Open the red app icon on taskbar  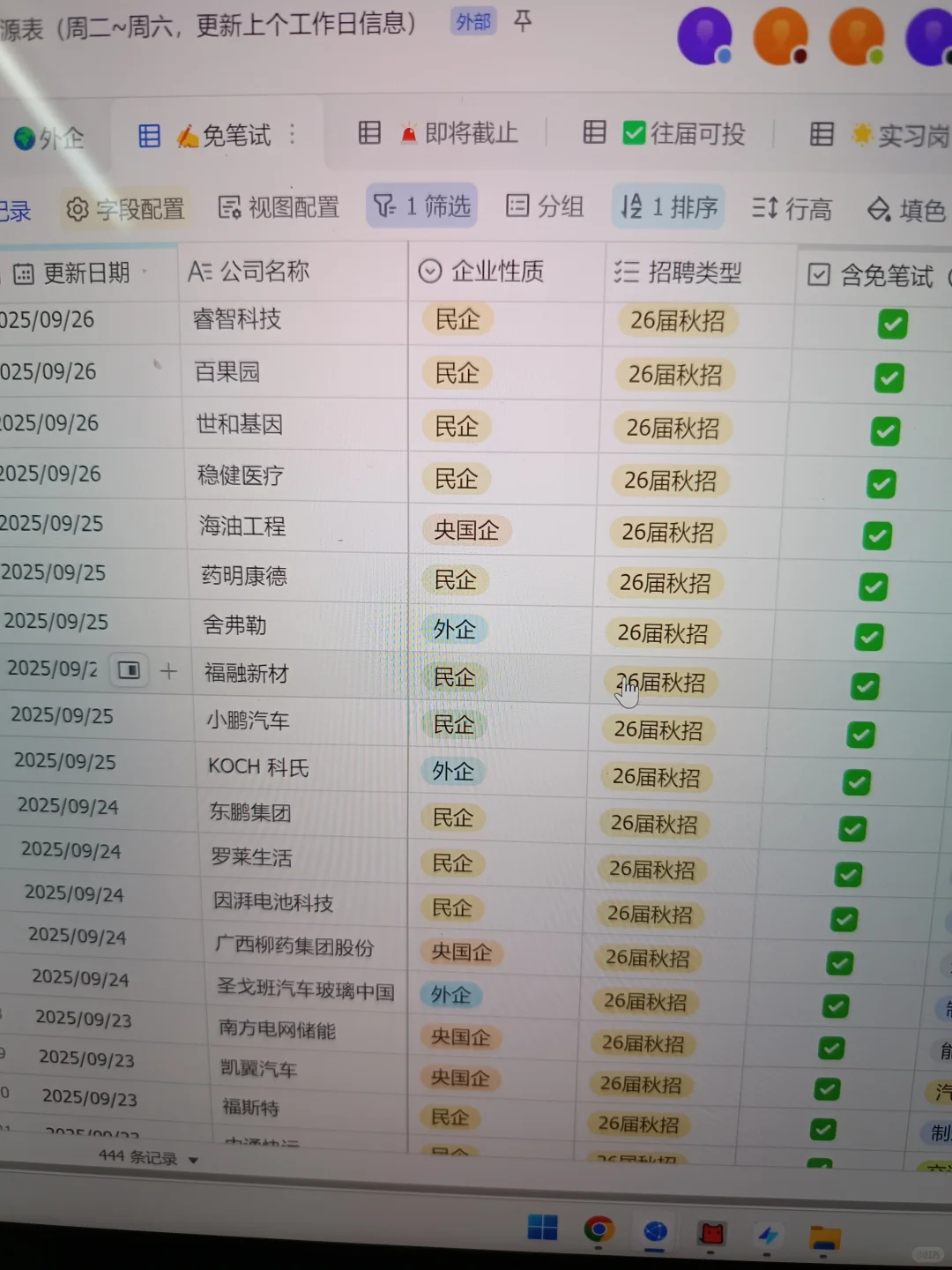point(711,1234)
